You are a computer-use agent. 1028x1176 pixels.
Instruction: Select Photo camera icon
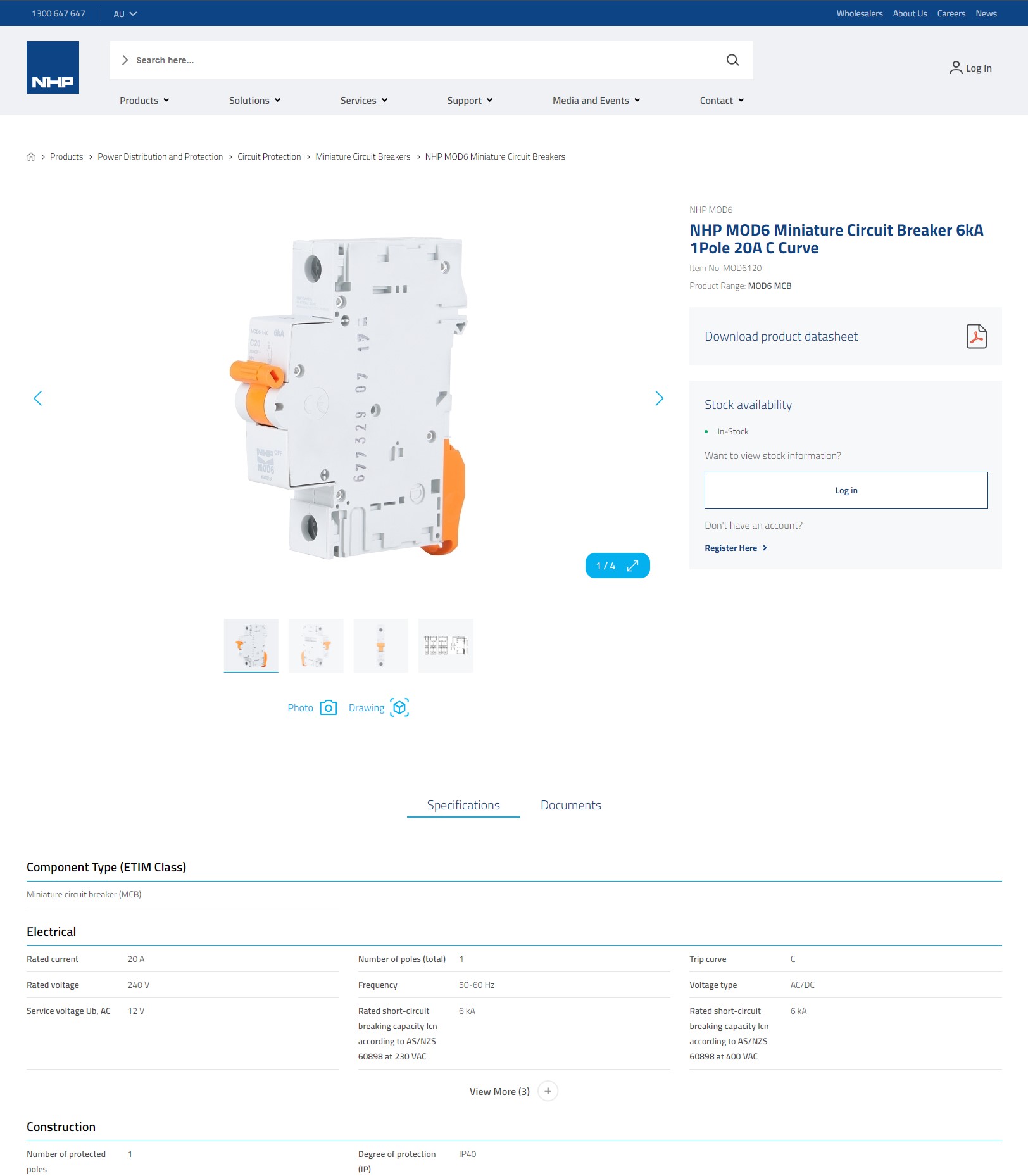click(x=329, y=707)
